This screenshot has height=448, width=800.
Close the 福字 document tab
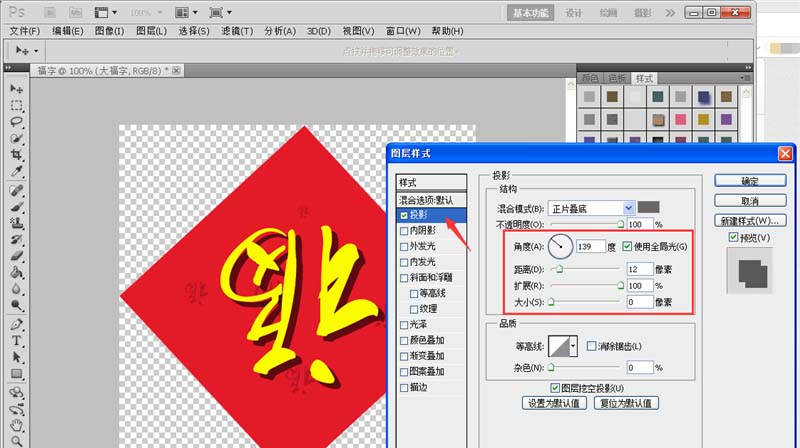pos(176,70)
